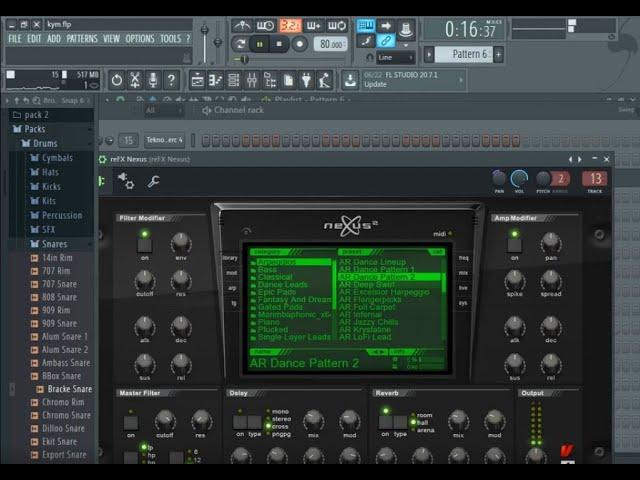
Task: Switch pattern/song mode button
Action: point(241,44)
